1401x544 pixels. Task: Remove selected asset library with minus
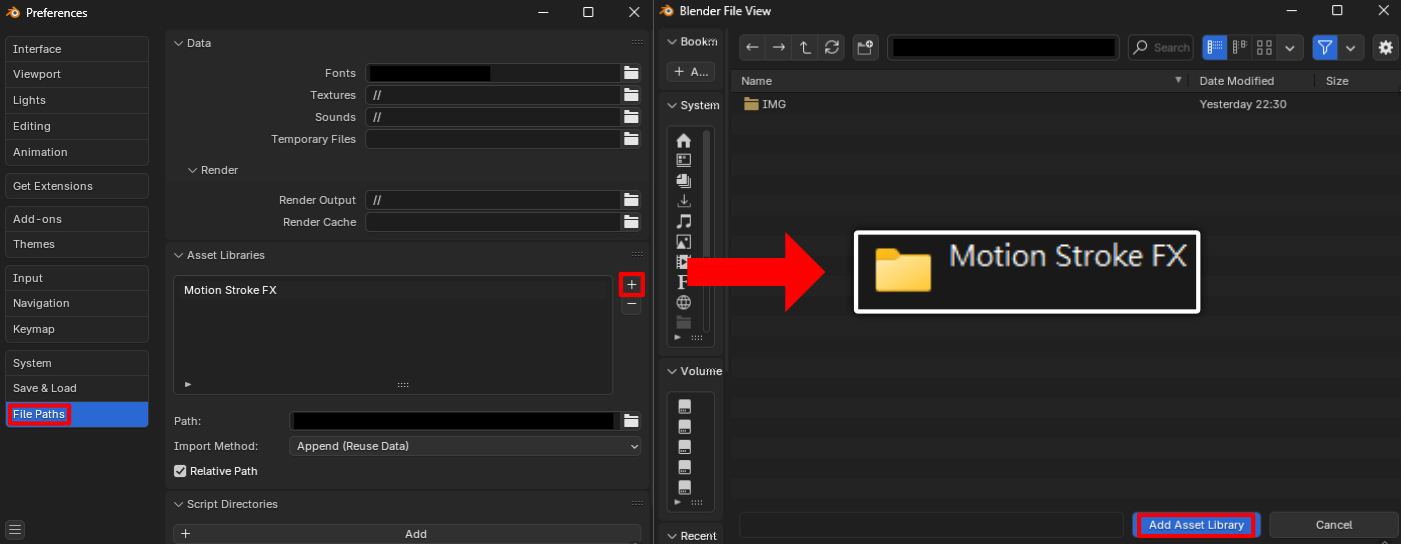pos(631,305)
